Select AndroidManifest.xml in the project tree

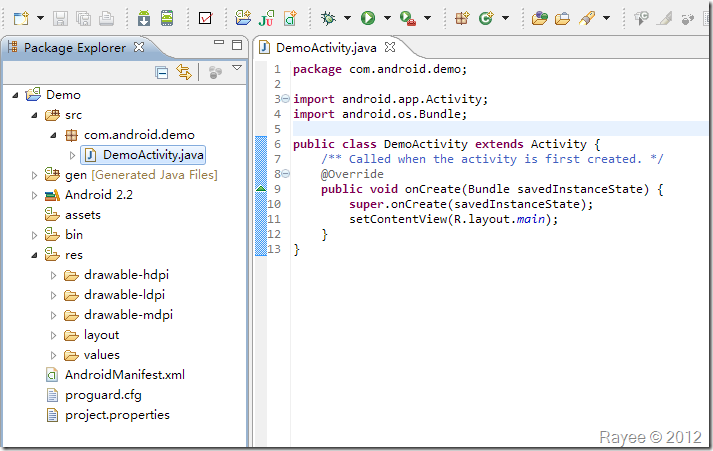click(125, 375)
